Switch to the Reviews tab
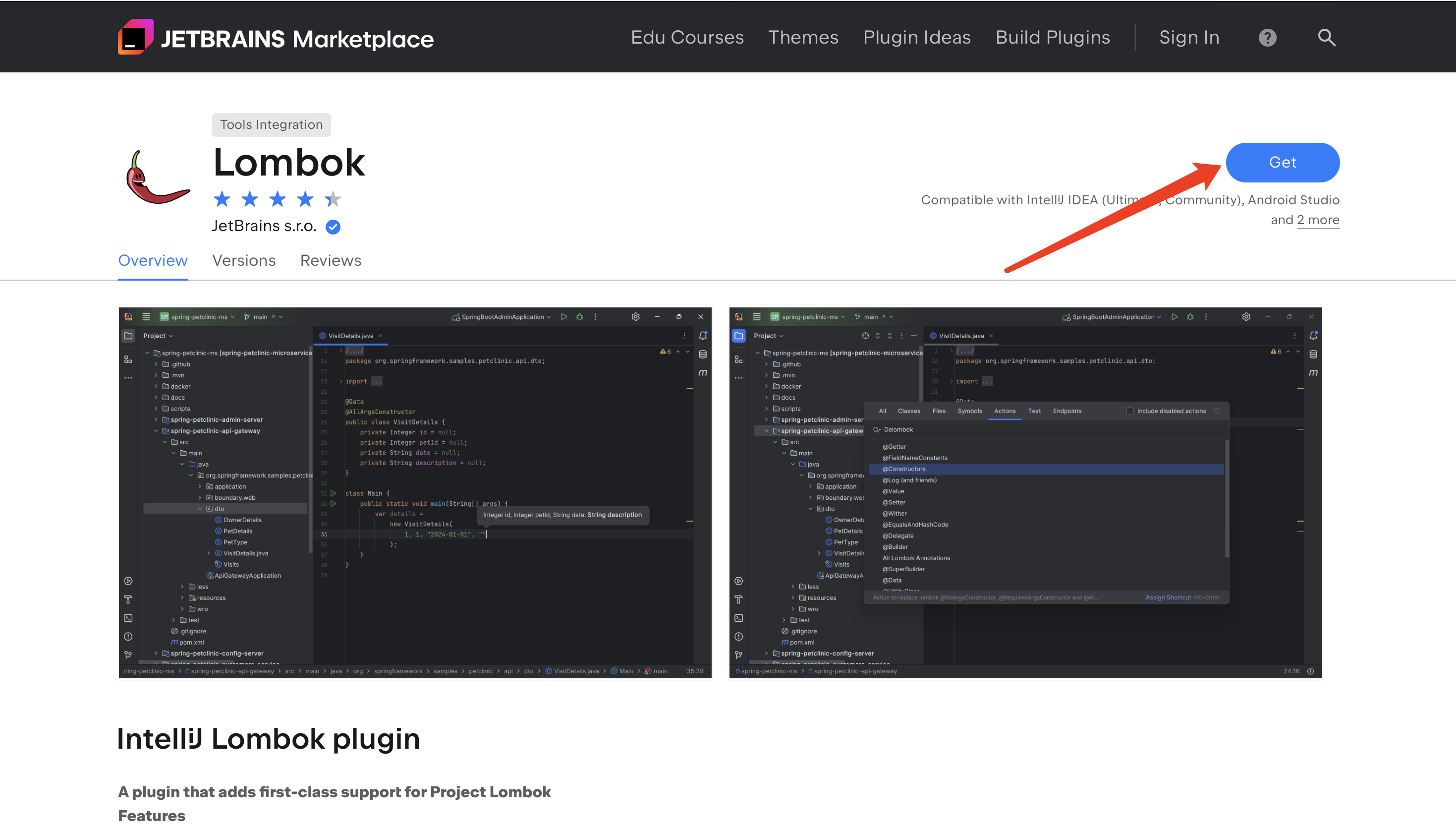The image size is (1456, 832). [331, 261]
